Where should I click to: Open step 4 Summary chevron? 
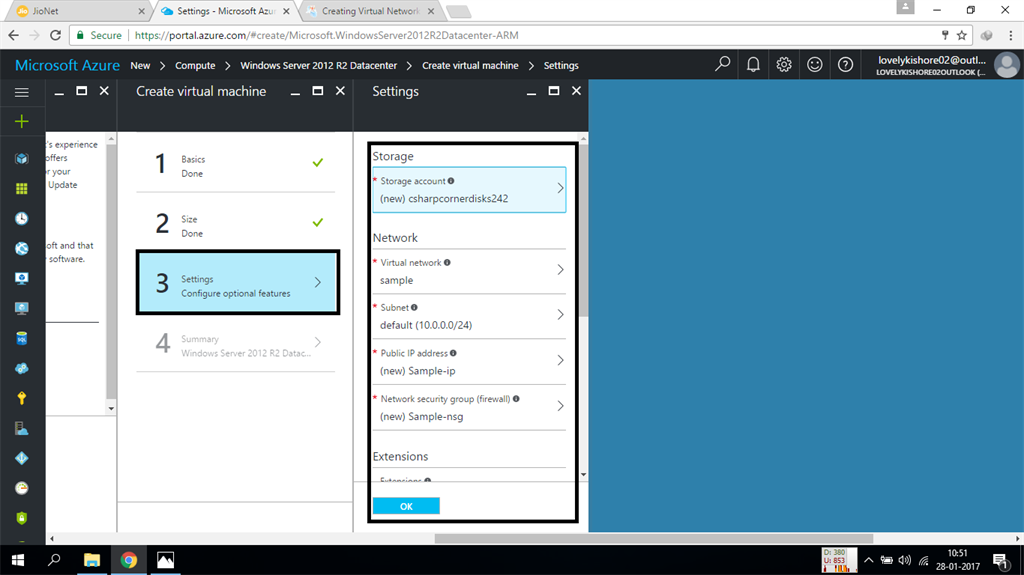tap(317, 342)
